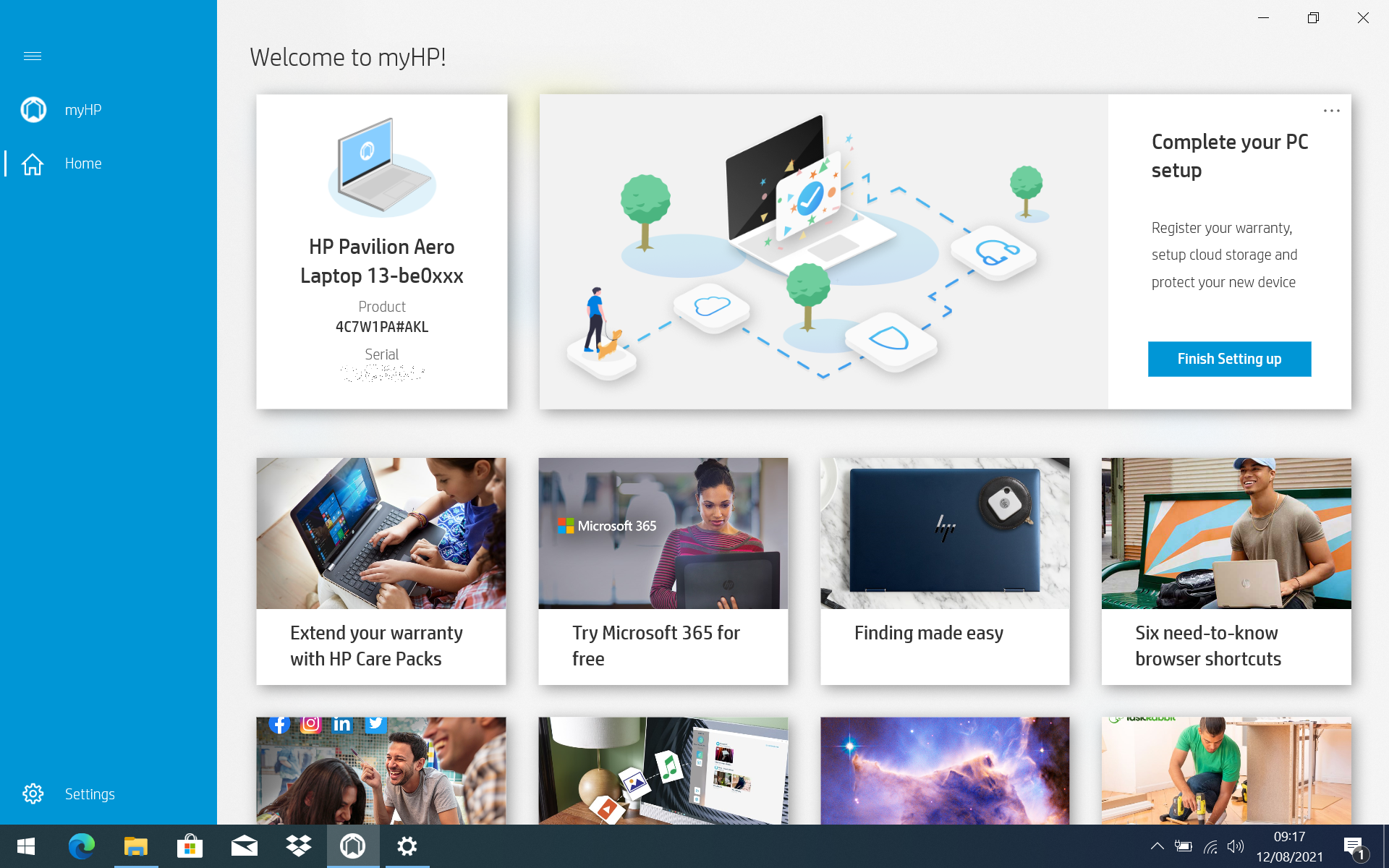Open the clock and date 09:17
Viewport: 1389px width, 868px height.
pos(1289,846)
